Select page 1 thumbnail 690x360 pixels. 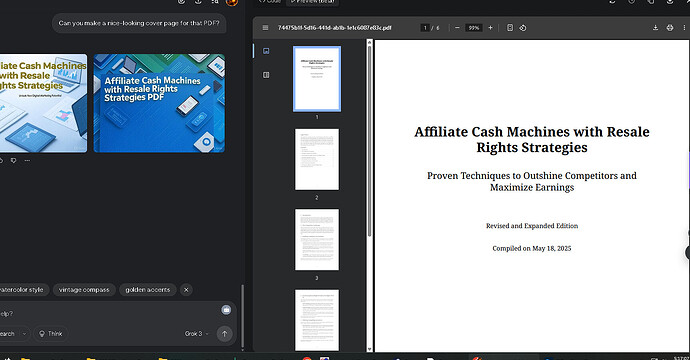[317, 79]
